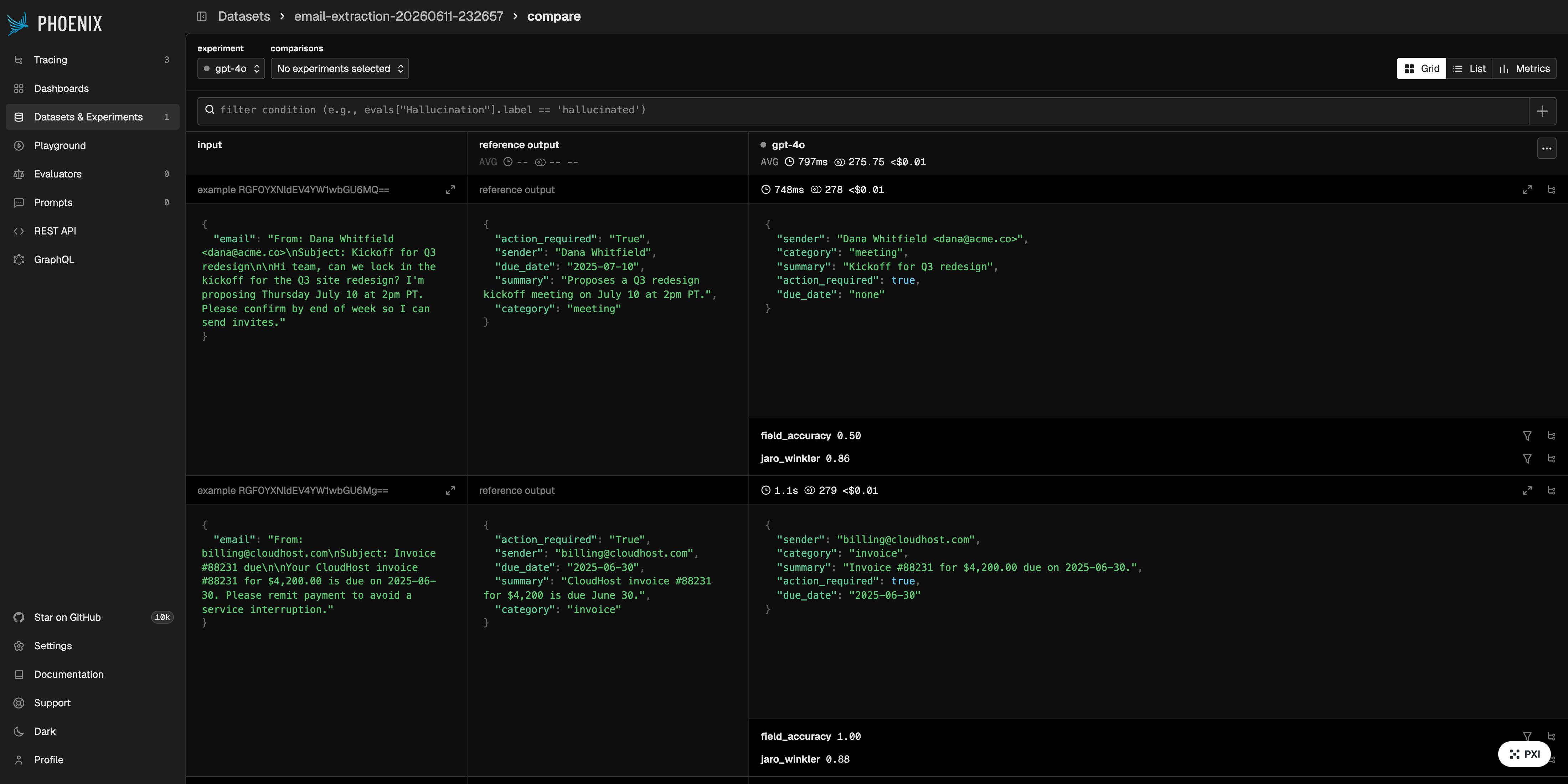View trace for jaro_winkler 0.86 evaluation

(x=1552, y=459)
